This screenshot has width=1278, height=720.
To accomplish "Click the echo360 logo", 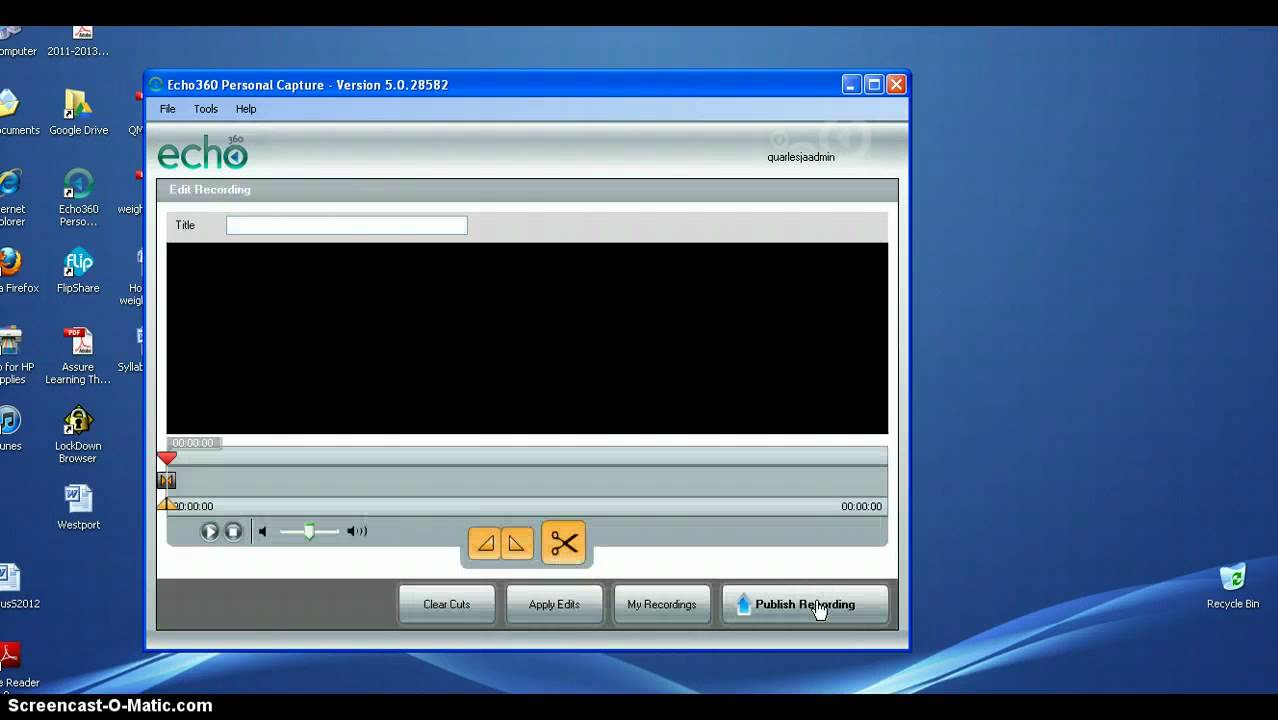I will (203, 152).
